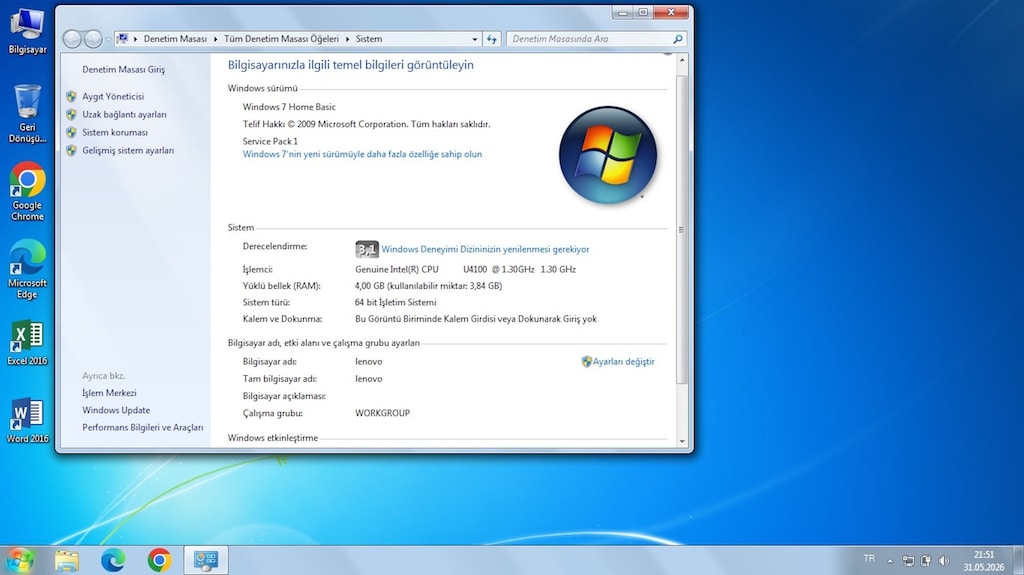Screen dimensions: 1024x575
Task: Open Word 2016 desktop shortcut
Action: pyautogui.click(x=27, y=420)
